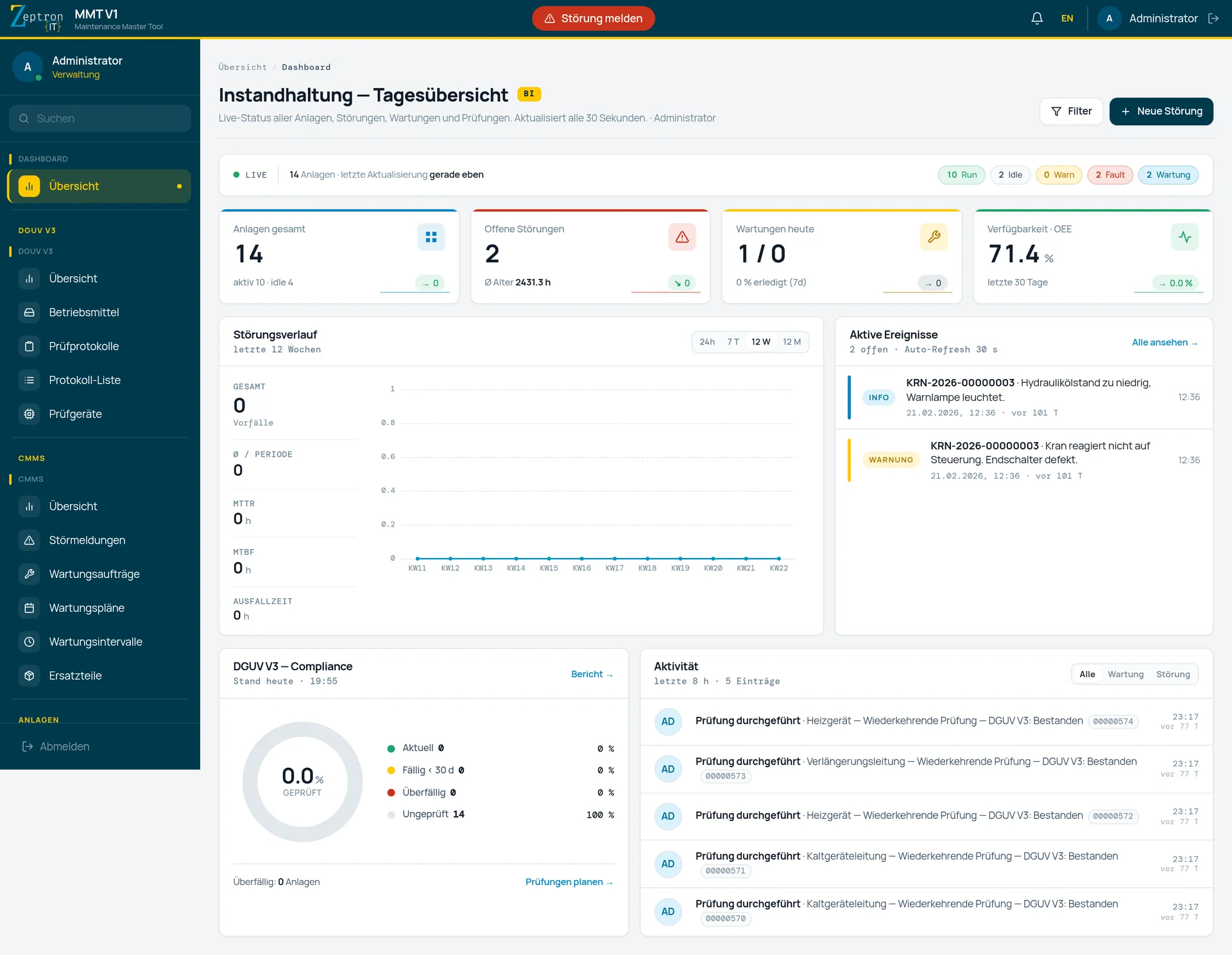The width and height of the screenshot is (1232, 955).
Task: Click the logout arrow icon next to Administrator
Action: (x=1213, y=19)
